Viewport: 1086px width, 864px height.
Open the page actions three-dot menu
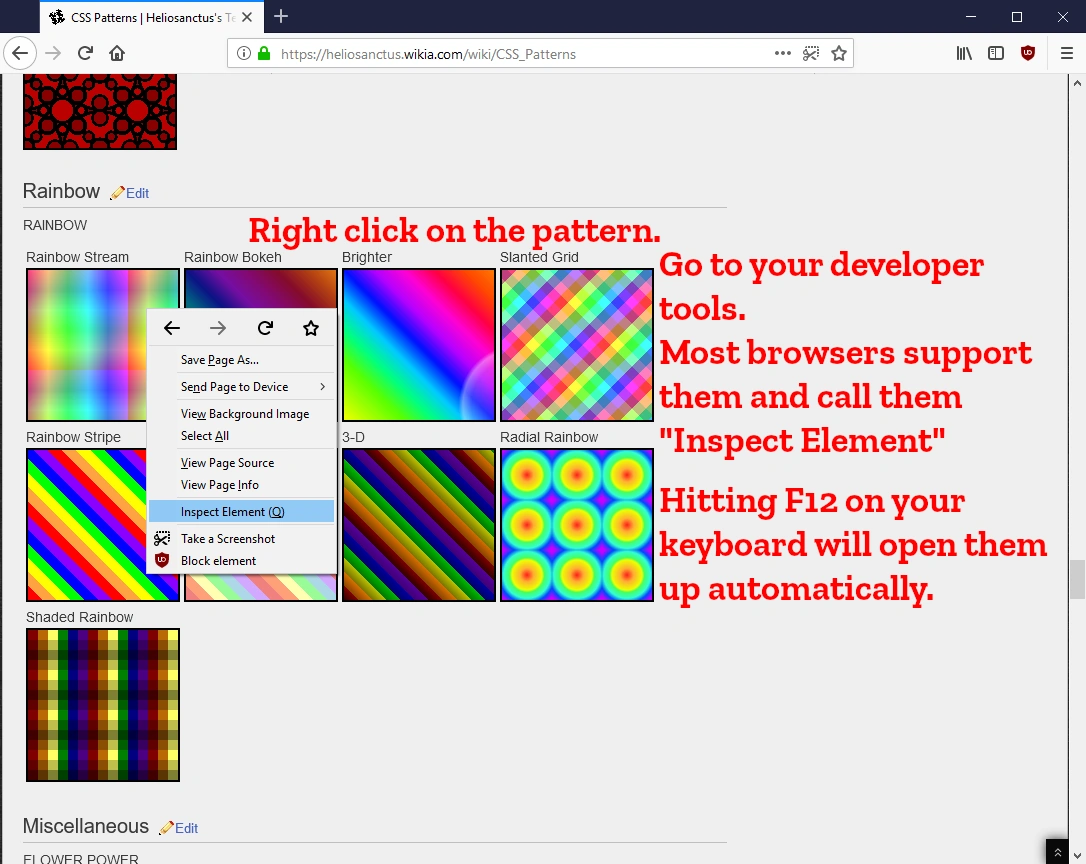783,53
